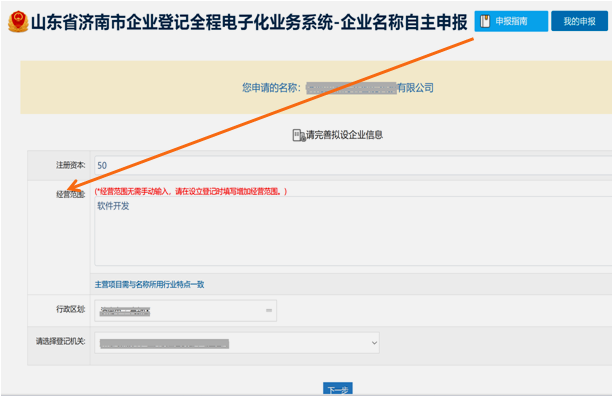Click the document icon beside 请完善拟设企业信息
The height and width of the screenshot is (397, 613).
299,135
